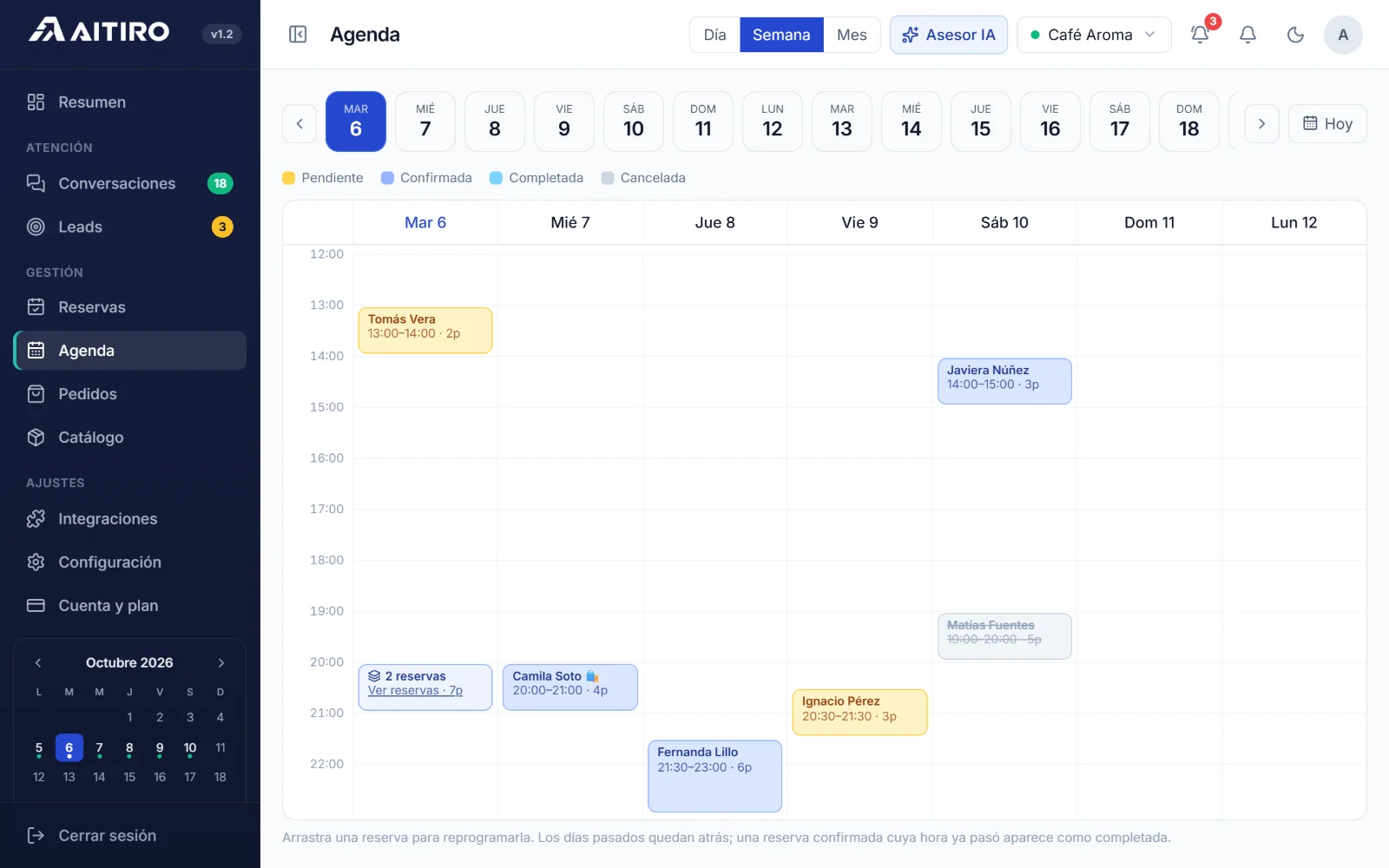The height and width of the screenshot is (868, 1389).
Task: Collapse the sidebar panel icon
Action: coord(298,35)
